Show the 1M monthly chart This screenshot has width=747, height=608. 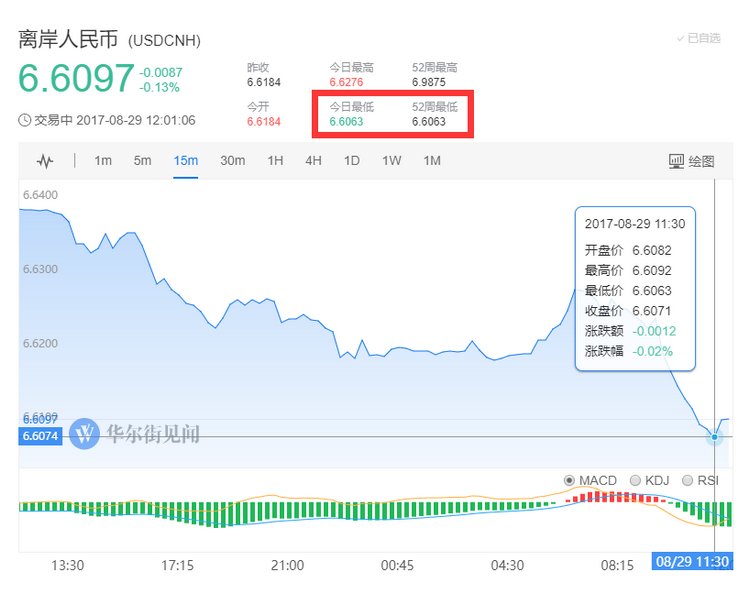[x=432, y=161]
